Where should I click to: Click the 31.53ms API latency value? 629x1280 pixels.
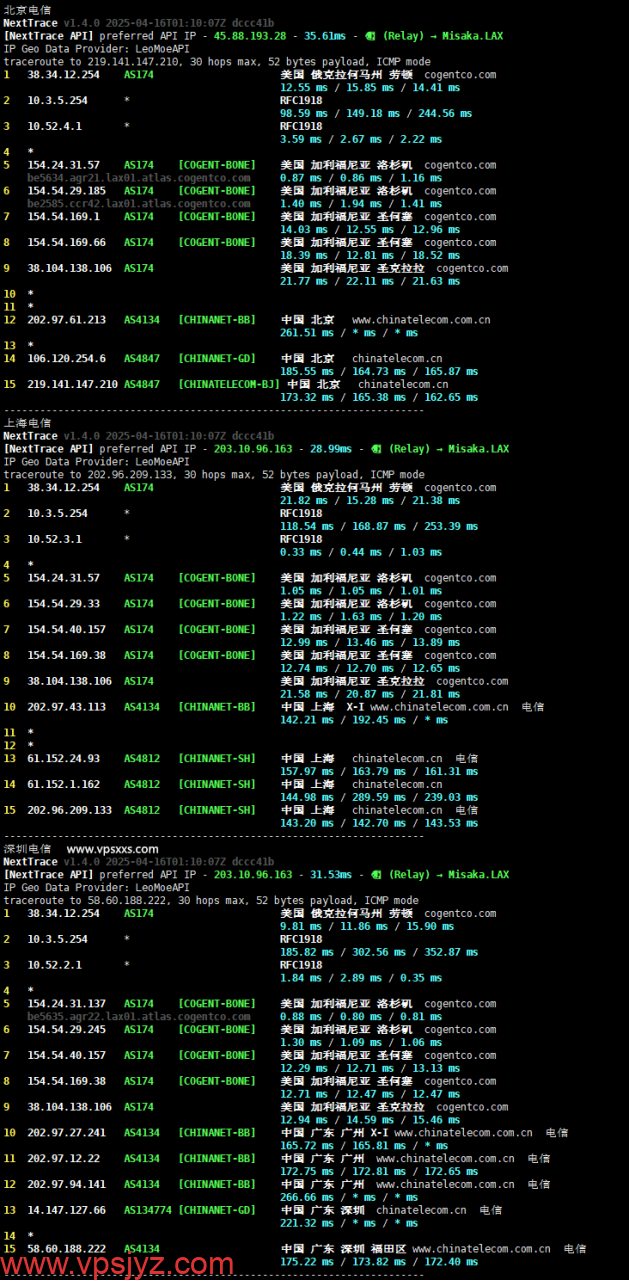click(x=330, y=875)
